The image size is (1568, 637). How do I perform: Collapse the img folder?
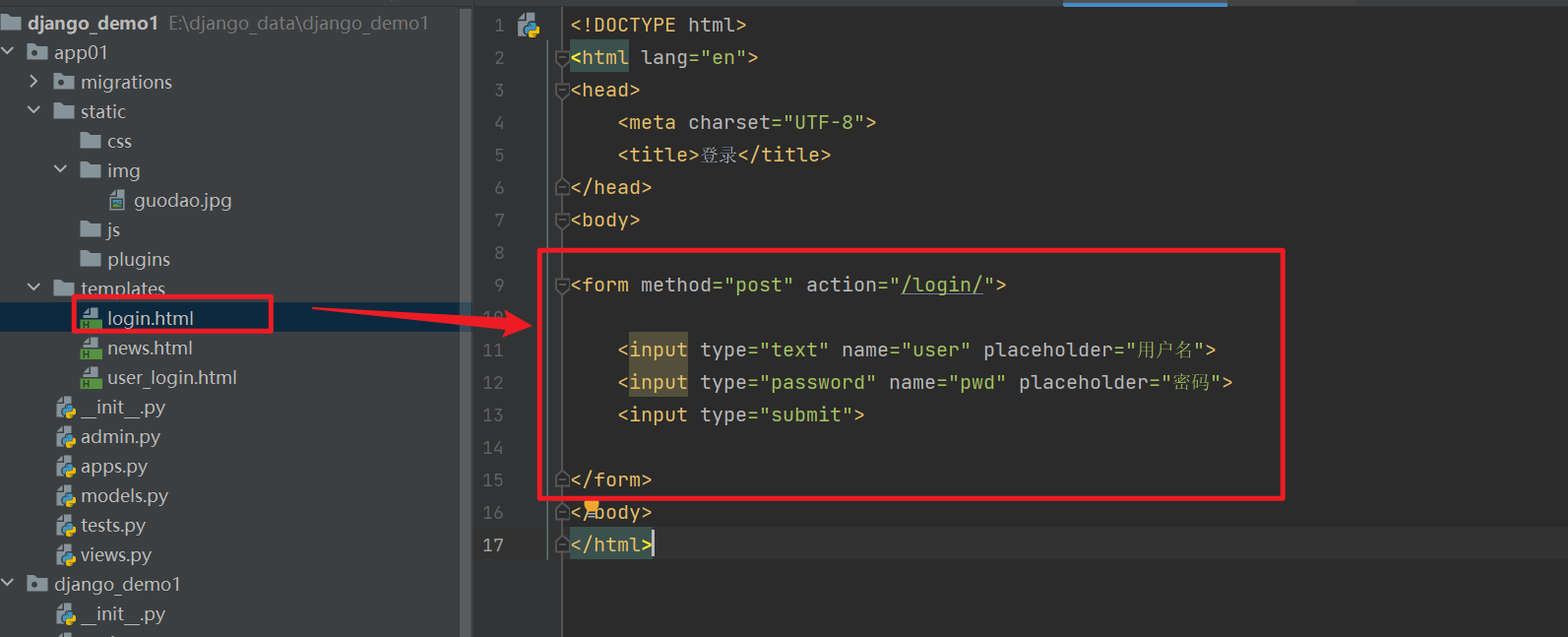pyautogui.click(x=61, y=169)
